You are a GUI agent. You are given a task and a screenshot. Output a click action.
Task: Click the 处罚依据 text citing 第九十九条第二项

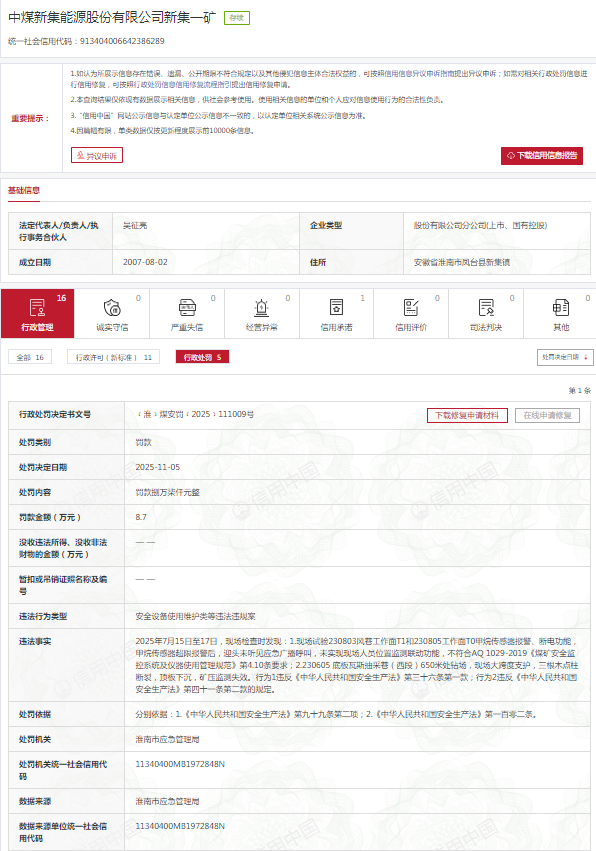coord(336,714)
